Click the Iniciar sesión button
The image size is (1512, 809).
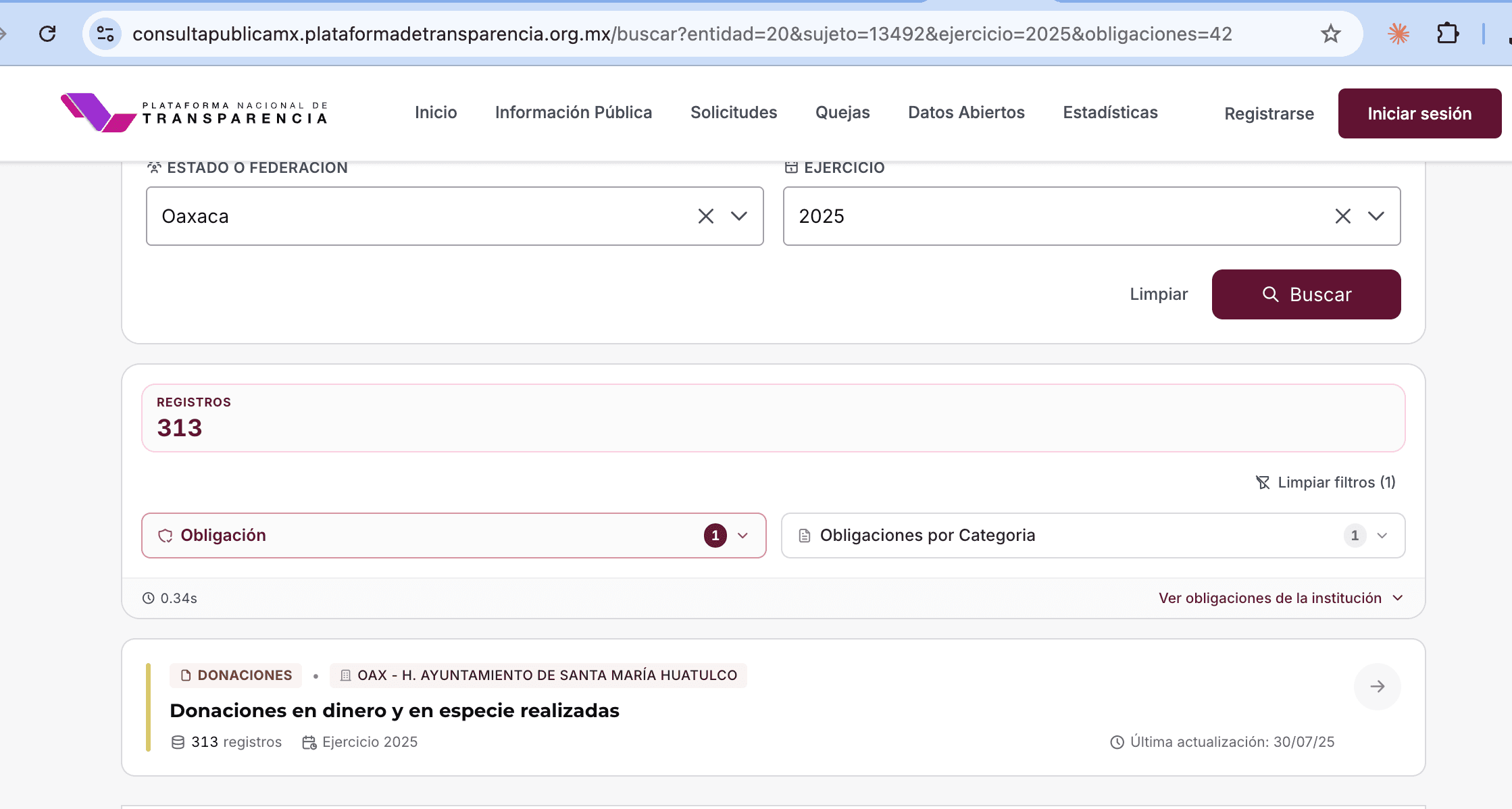click(1419, 113)
